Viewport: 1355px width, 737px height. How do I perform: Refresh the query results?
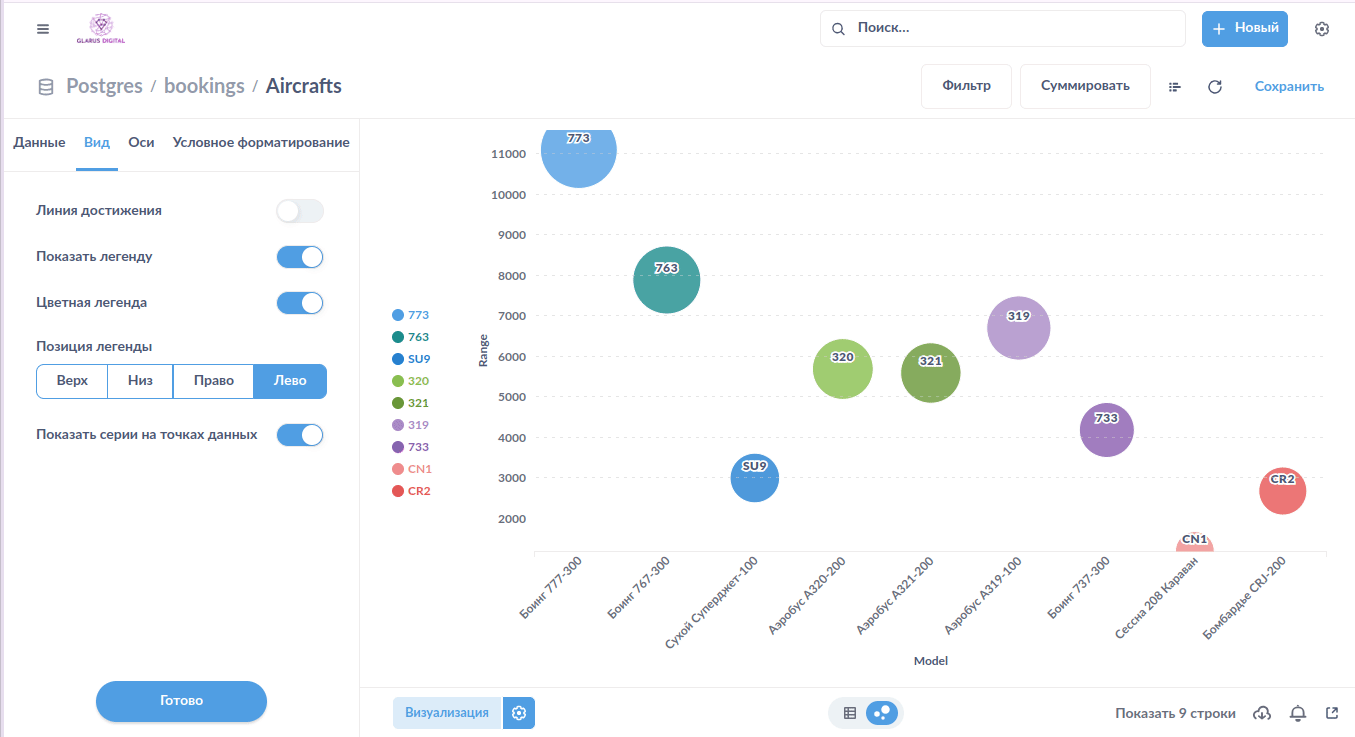1215,87
